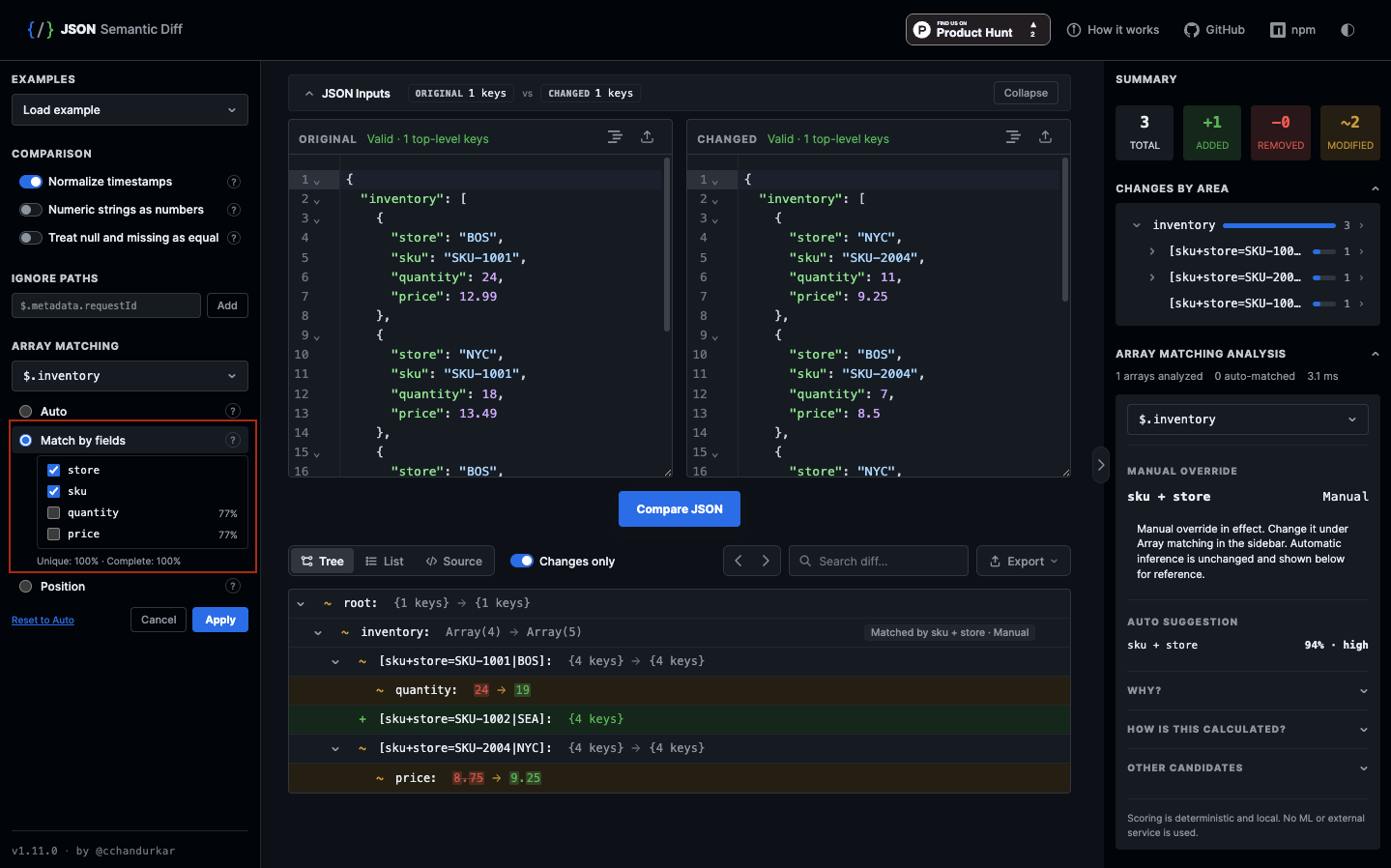This screenshot has height=868, width=1391.
Task: Go to the next diff arrow
Action: pos(766,561)
